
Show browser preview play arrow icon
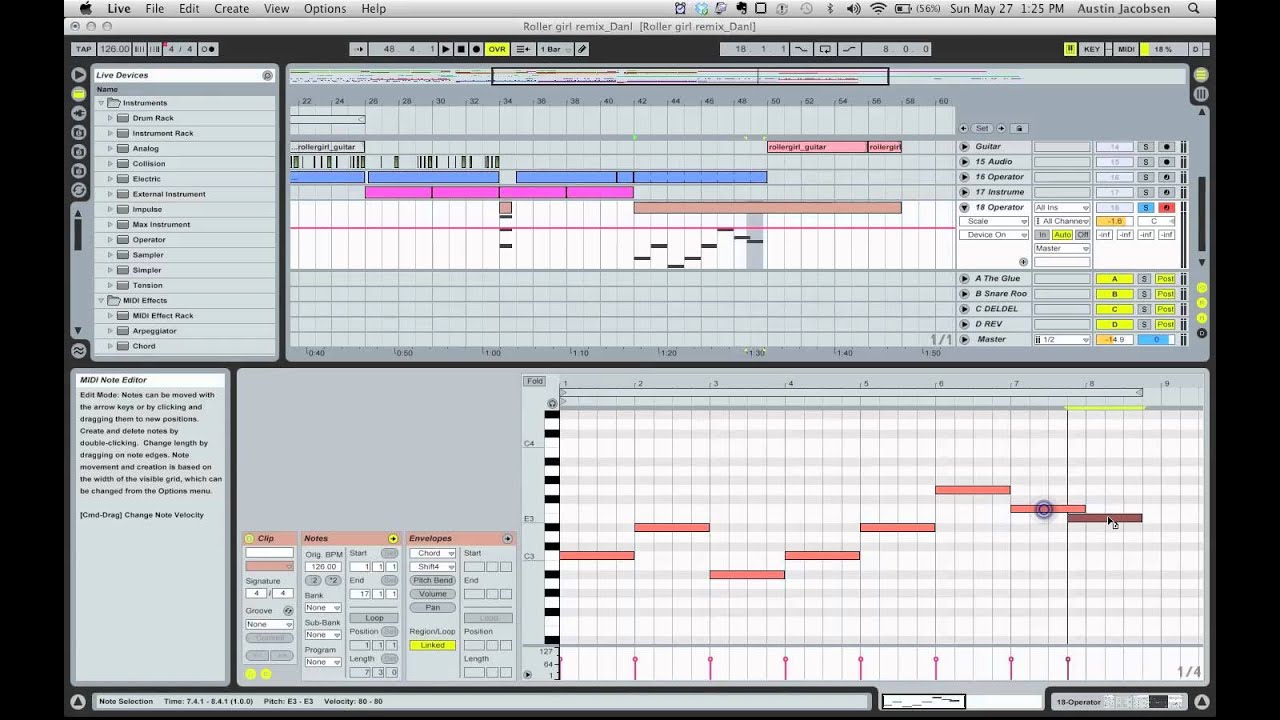[78, 75]
